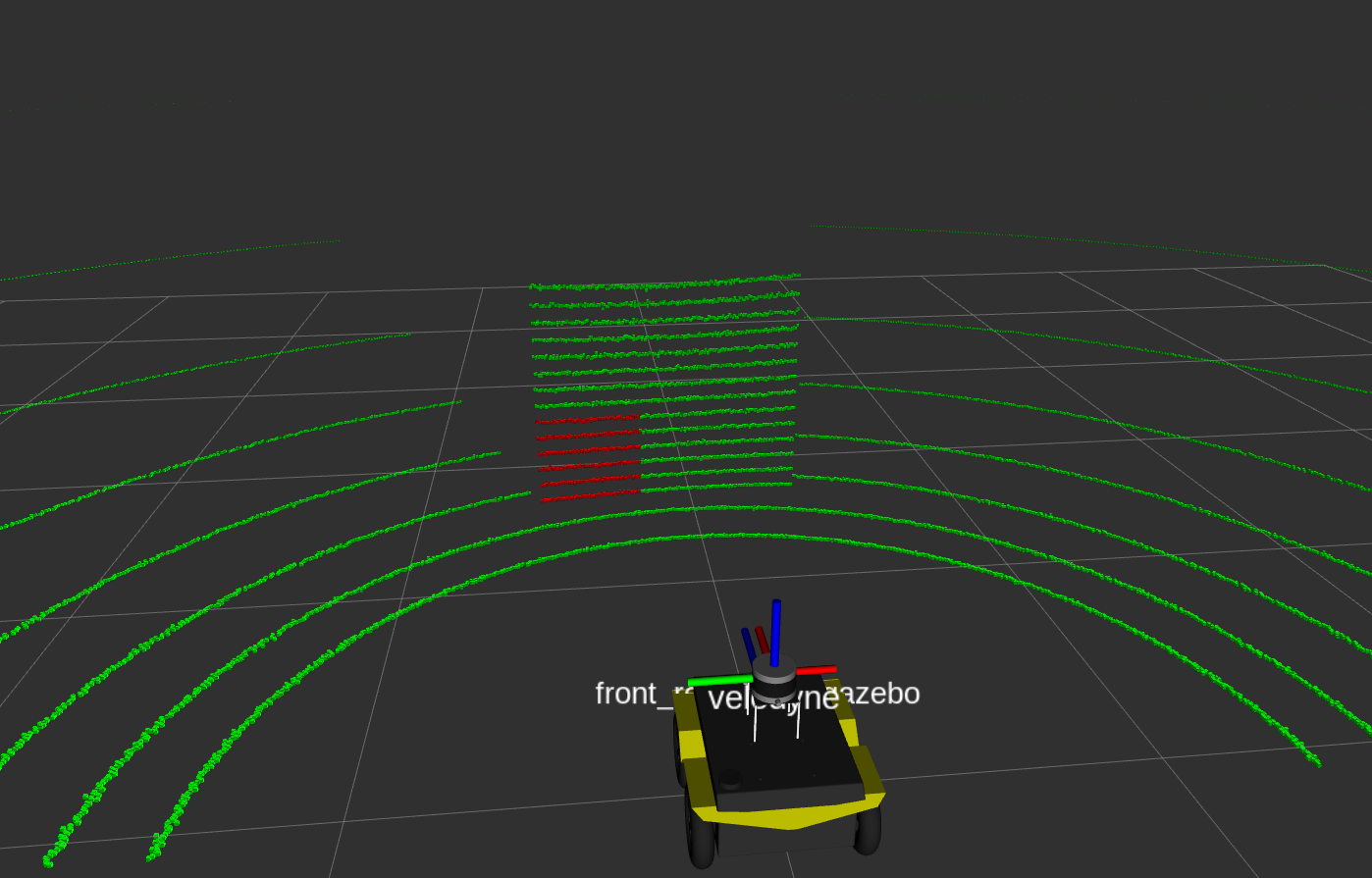Click the dark red tilted axis behind sensor
The height and width of the screenshot is (878, 1372).
tap(762, 640)
